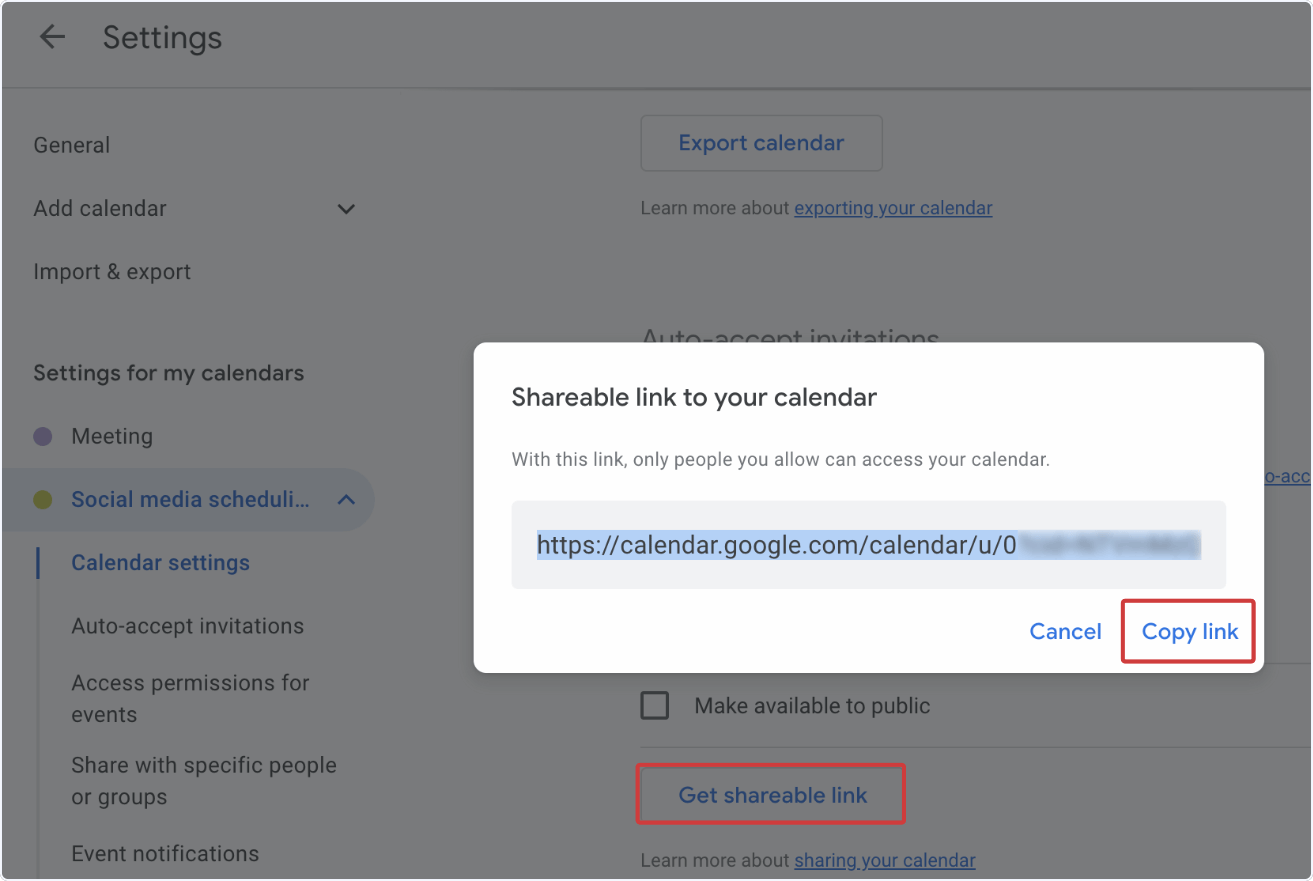The image size is (1313, 881).
Task: Expand the Add calendar dropdown arrow
Action: tap(346, 208)
